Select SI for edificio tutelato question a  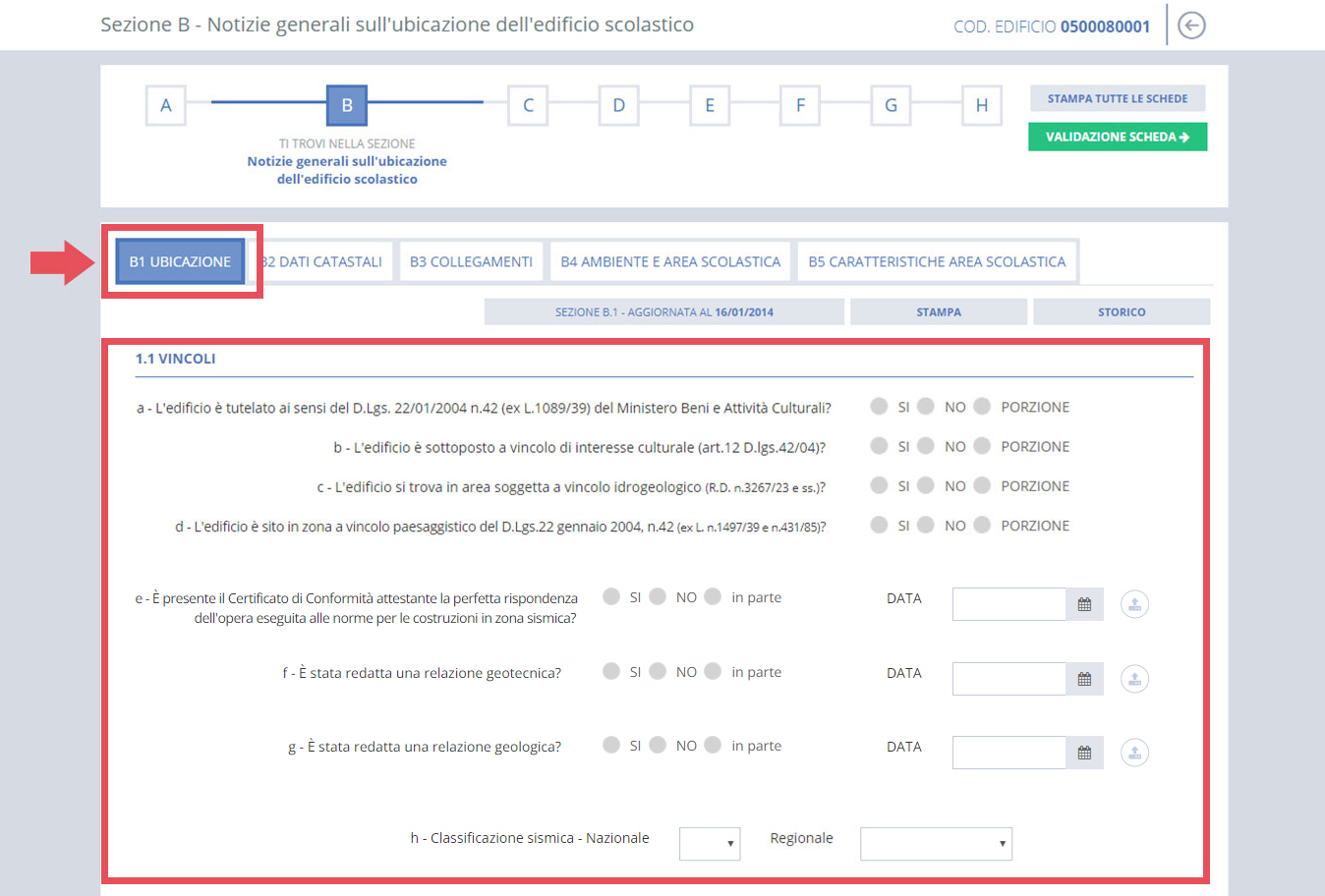point(880,407)
